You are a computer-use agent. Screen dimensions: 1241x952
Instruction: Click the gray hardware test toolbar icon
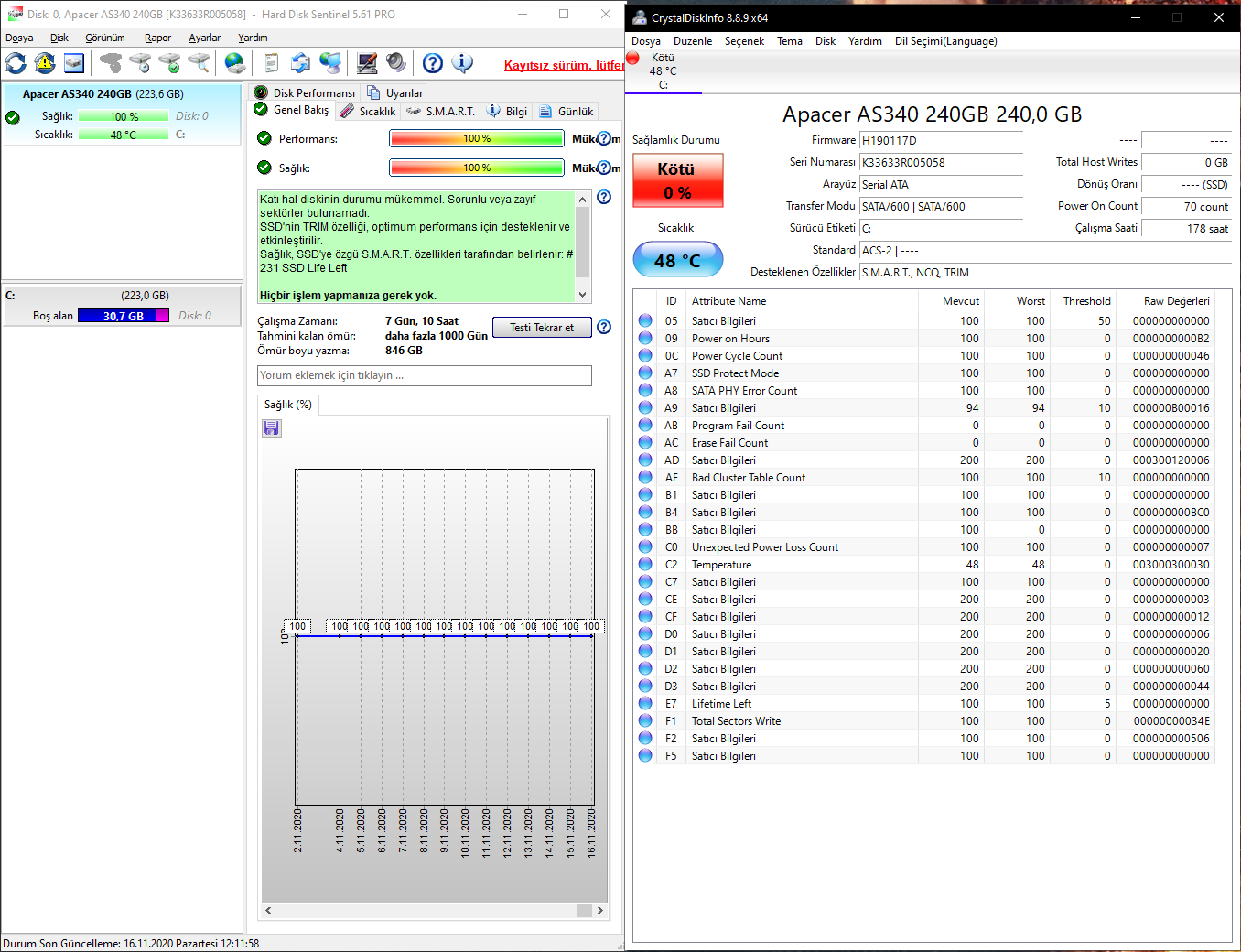[111, 63]
